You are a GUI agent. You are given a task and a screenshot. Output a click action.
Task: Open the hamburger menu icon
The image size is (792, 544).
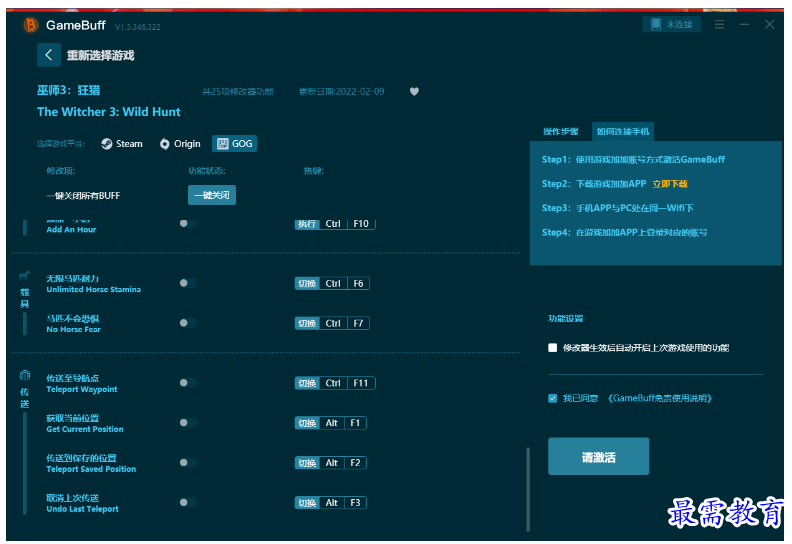pos(719,24)
